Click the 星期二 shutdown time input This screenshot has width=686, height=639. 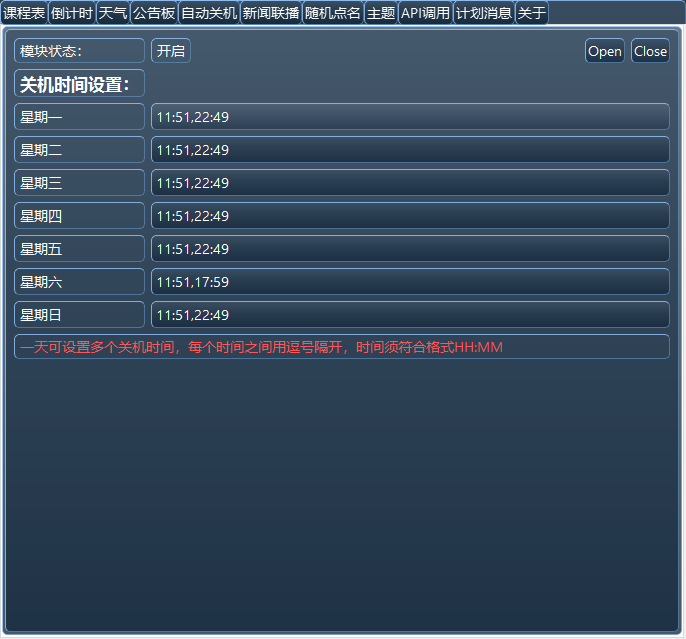pyautogui.click(x=410, y=150)
